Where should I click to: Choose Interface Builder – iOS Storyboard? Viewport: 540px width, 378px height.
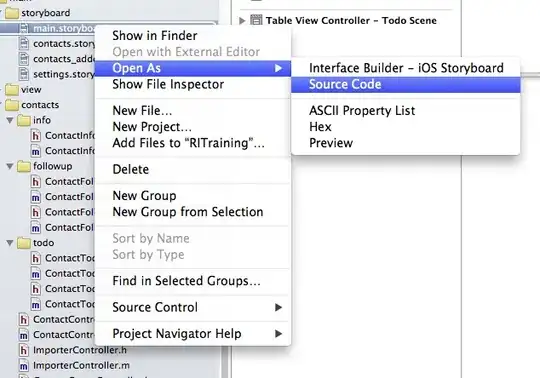click(x=405, y=68)
